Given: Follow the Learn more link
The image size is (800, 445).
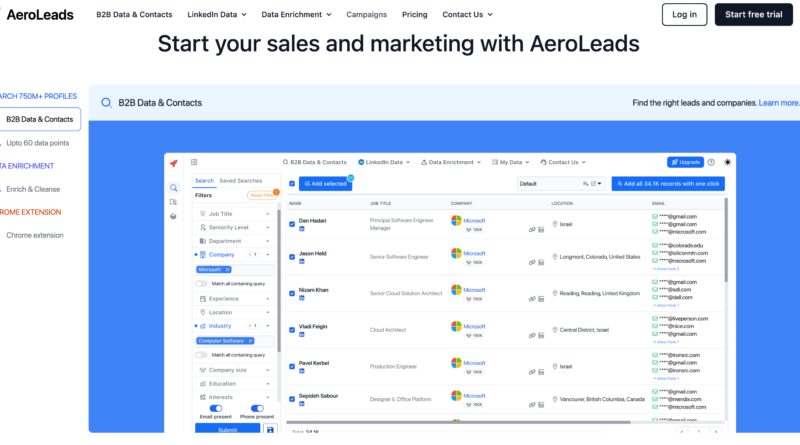Looking at the screenshot, I should [x=779, y=103].
